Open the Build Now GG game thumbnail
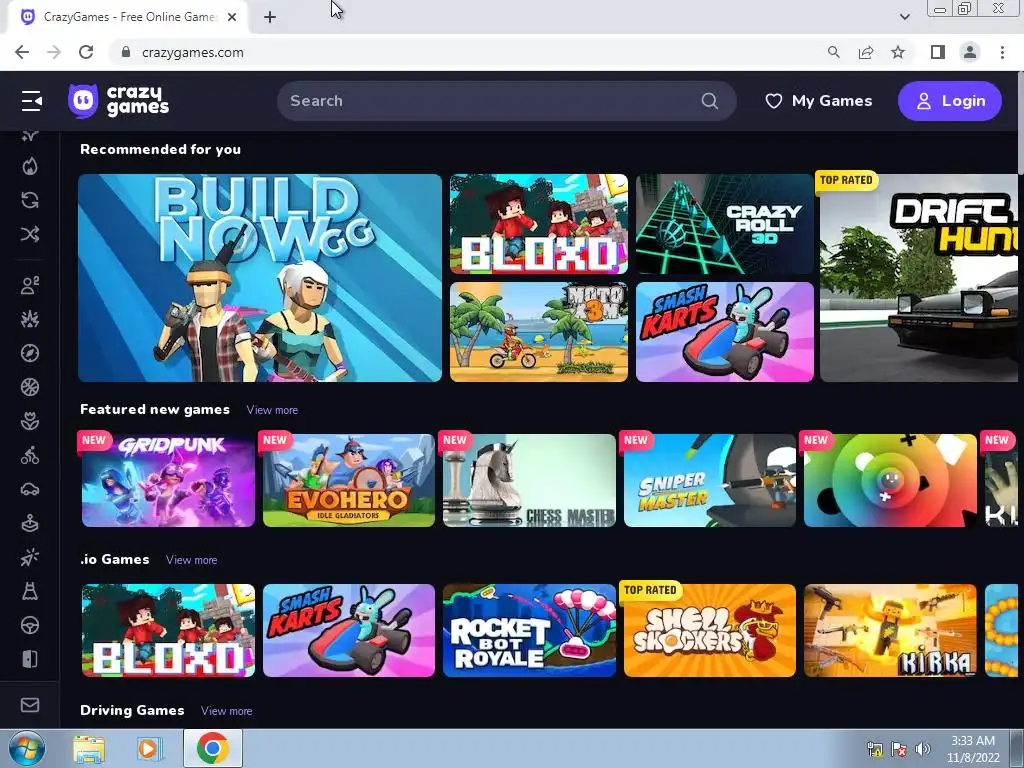Screen dimensions: 1024x768 260,278
